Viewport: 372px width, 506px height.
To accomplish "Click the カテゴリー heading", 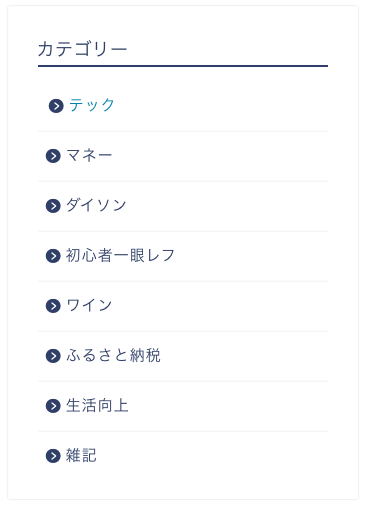I will tap(82, 49).
